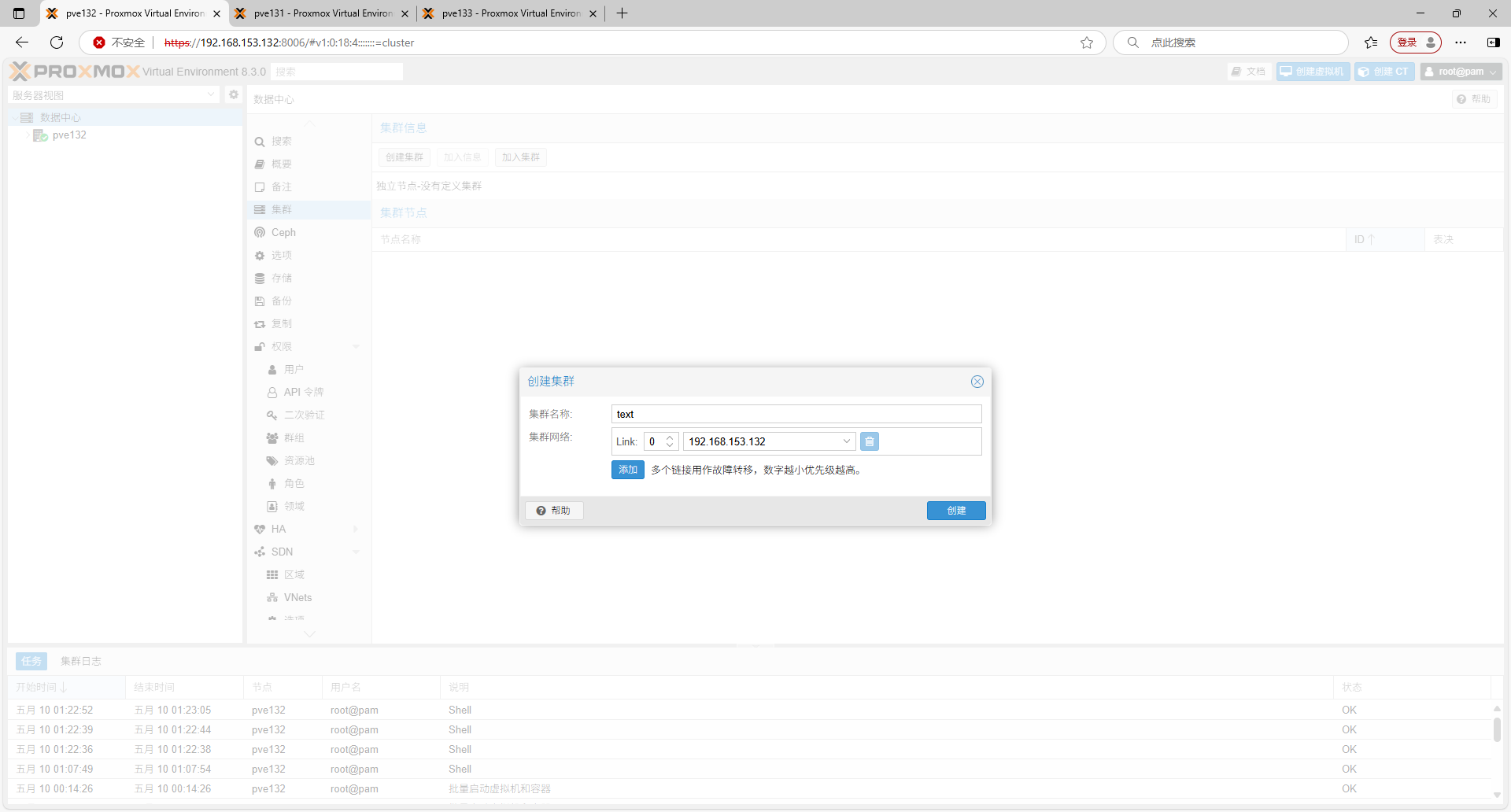The width and height of the screenshot is (1511, 812).
Task: Click the 登录 profile button
Action: tap(1416, 42)
